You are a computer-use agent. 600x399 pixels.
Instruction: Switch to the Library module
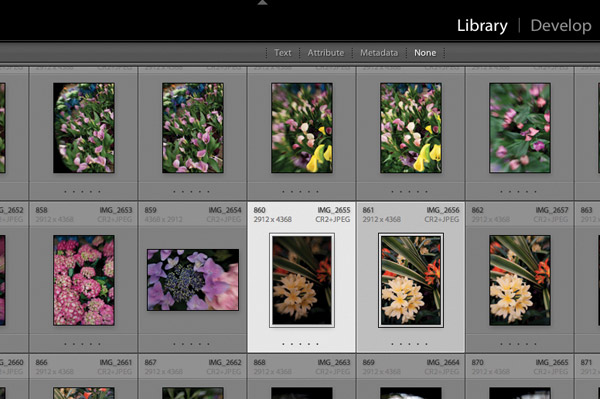[x=482, y=26]
